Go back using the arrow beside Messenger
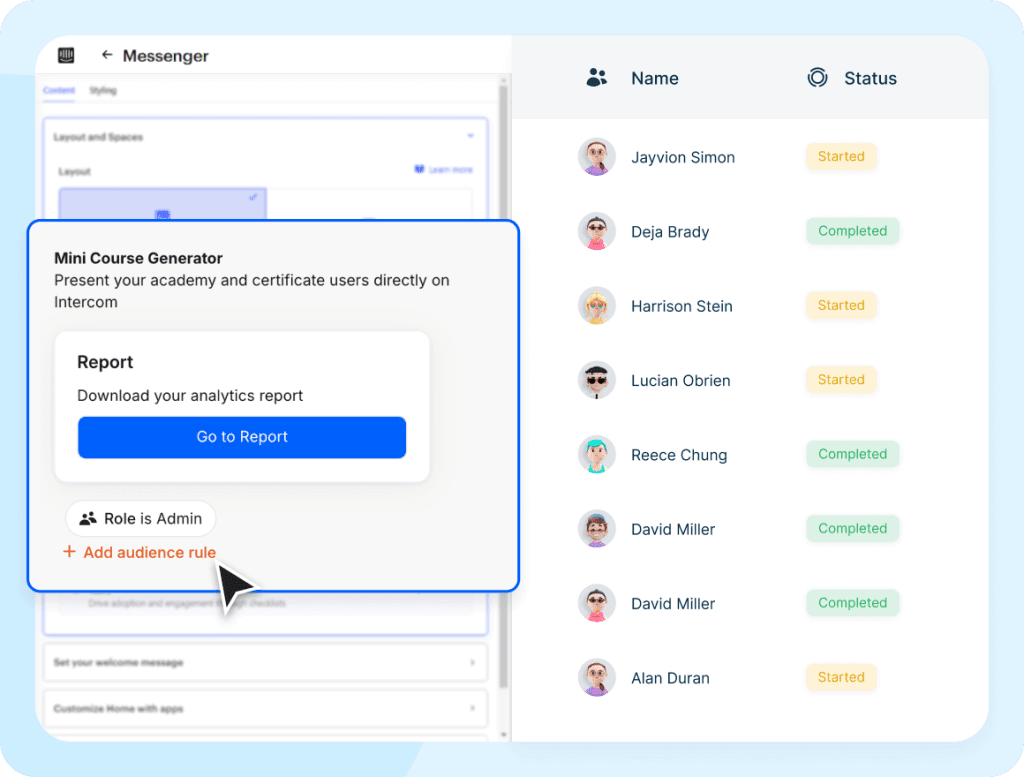This screenshot has width=1024, height=777. point(106,55)
